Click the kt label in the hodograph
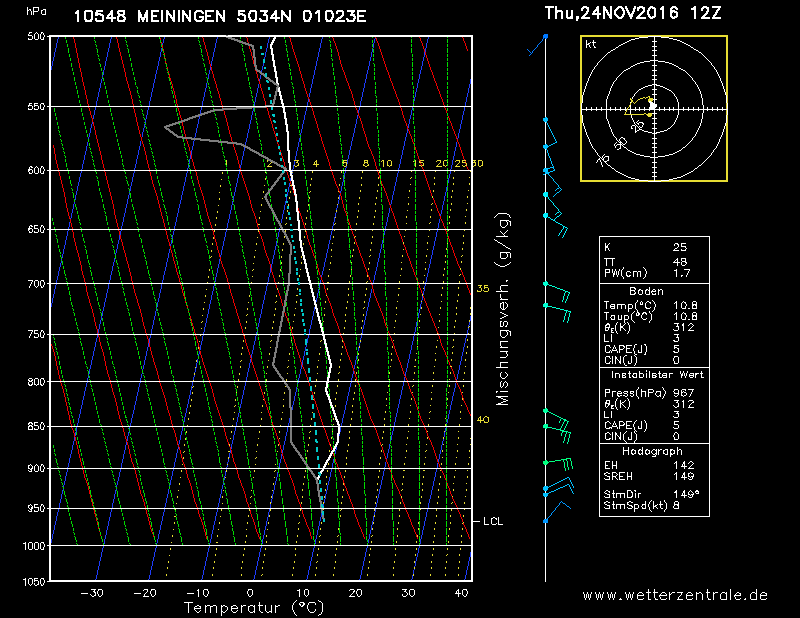 pyautogui.click(x=591, y=45)
